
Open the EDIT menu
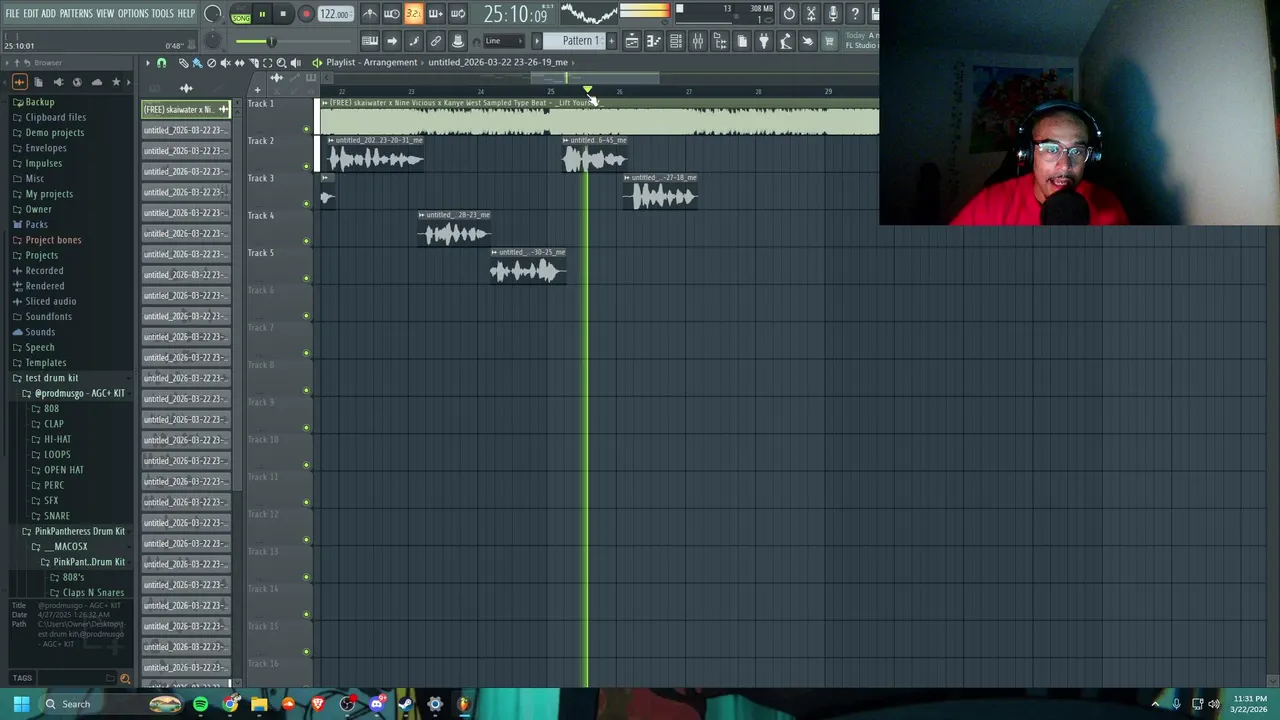[x=31, y=14]
